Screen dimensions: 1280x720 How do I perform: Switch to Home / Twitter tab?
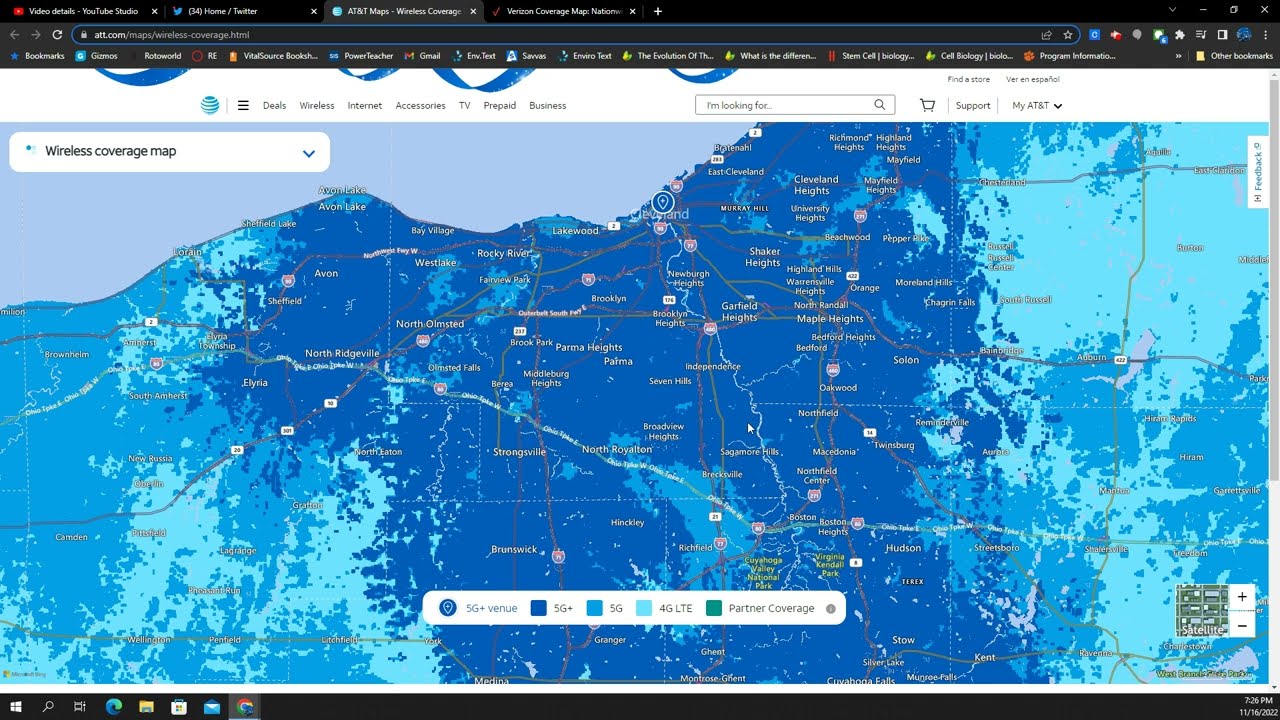245,11
